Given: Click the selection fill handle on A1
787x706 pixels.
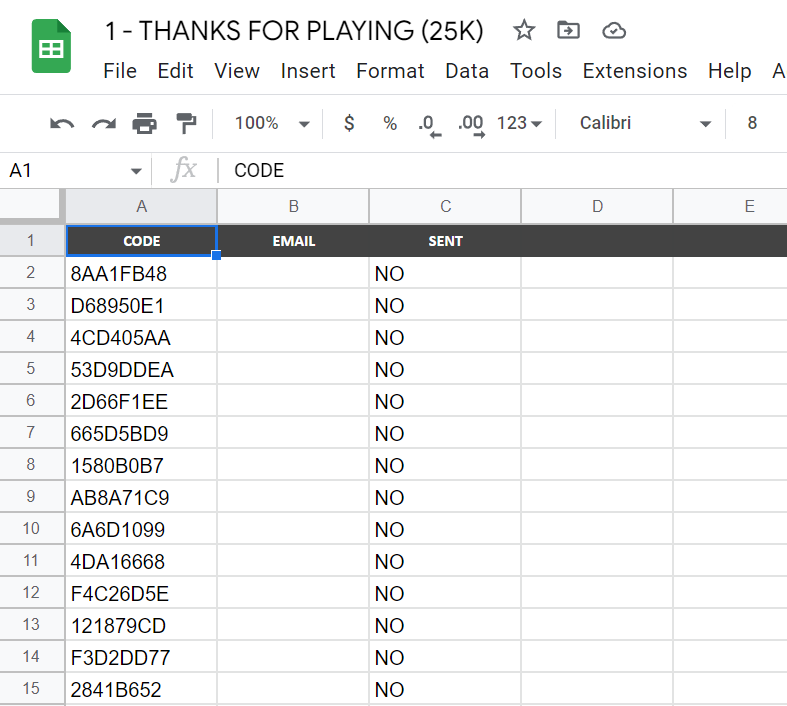Looking at the screenshot, I should tap(216, 255).
